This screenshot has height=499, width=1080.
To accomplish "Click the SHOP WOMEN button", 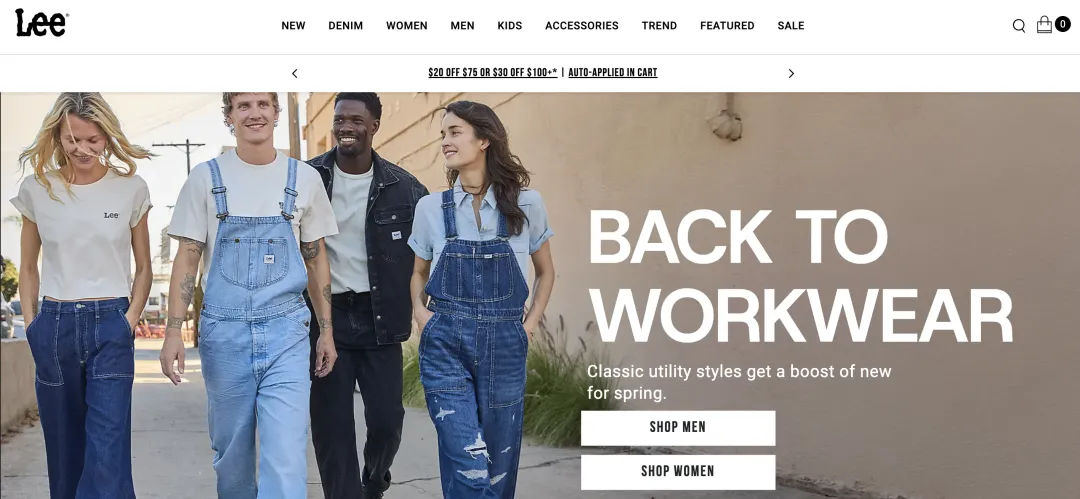I will 678,472.
